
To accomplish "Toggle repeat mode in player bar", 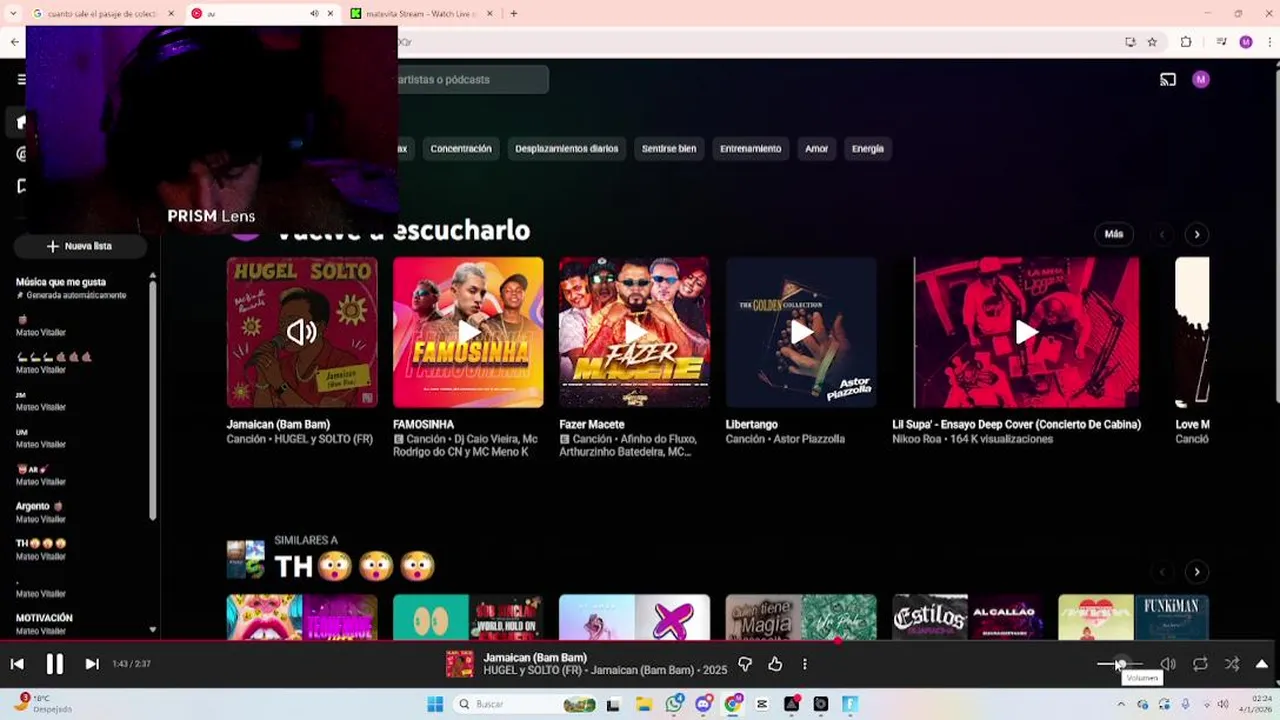I will [x=1200, y=664].
